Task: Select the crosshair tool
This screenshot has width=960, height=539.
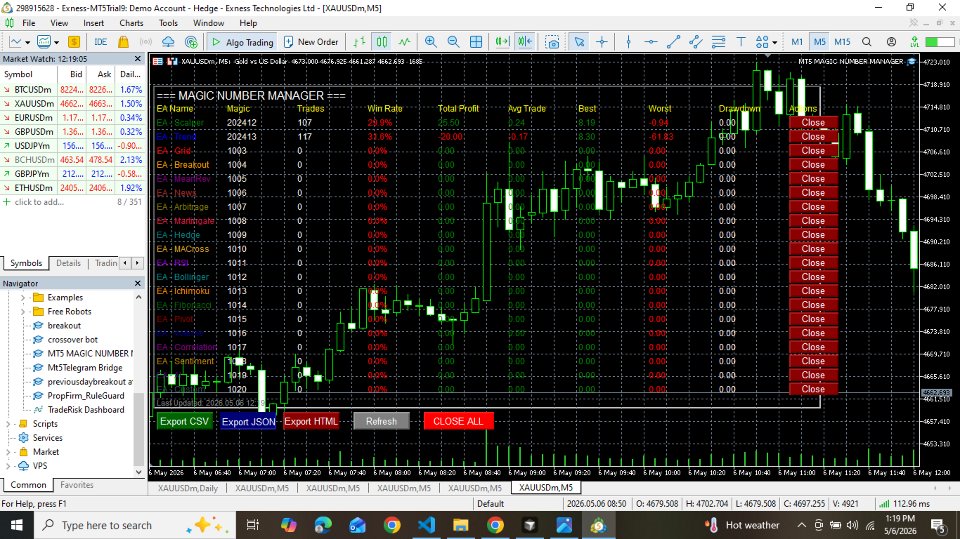Action: click(602, 42)
